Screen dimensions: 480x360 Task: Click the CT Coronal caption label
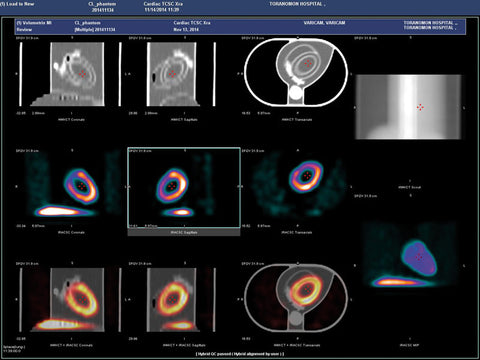tap(71, 119)
